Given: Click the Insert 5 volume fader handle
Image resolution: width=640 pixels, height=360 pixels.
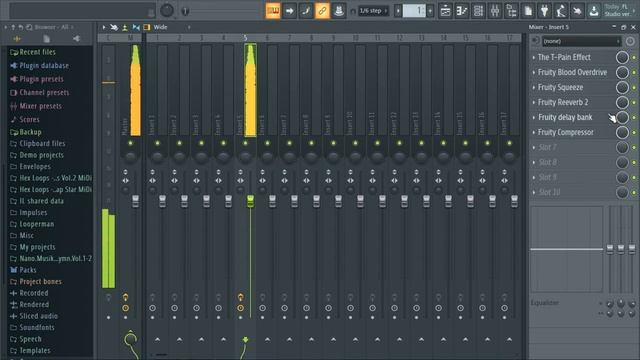Looking at the screenshot, I should [250, 201].
